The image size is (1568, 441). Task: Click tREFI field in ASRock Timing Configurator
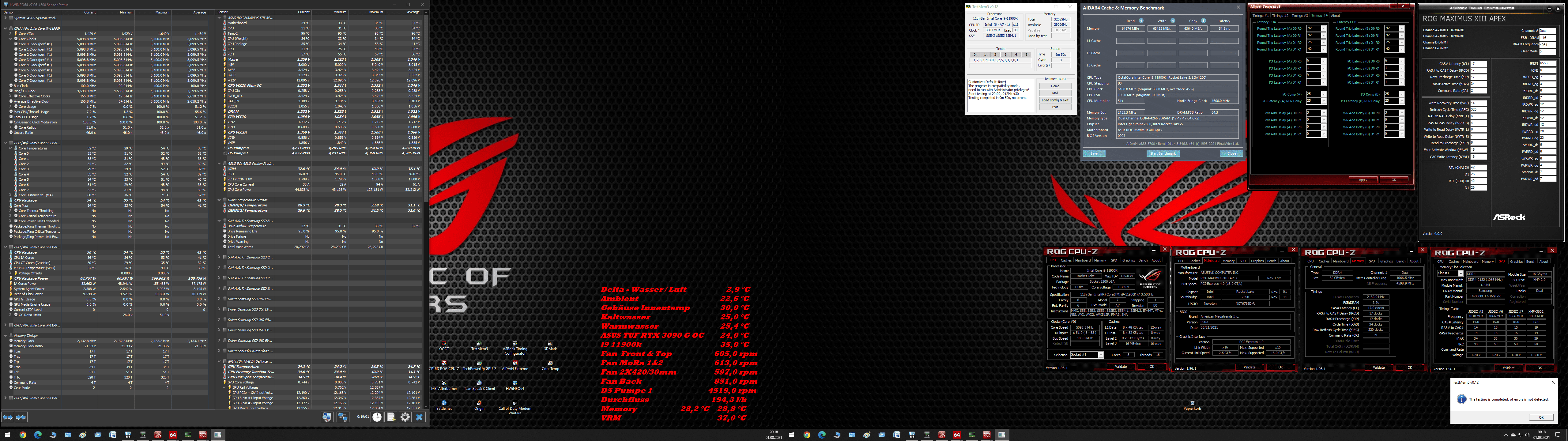[1548, 63]
